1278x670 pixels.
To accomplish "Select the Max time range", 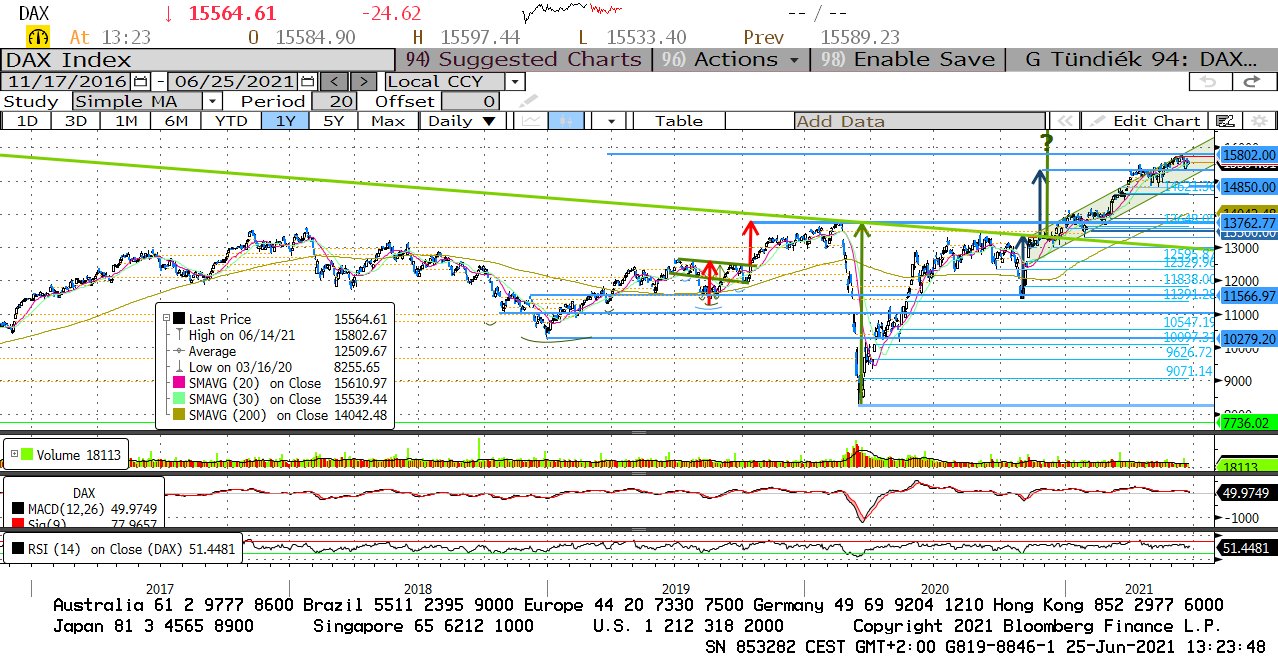I will point(388,121).
